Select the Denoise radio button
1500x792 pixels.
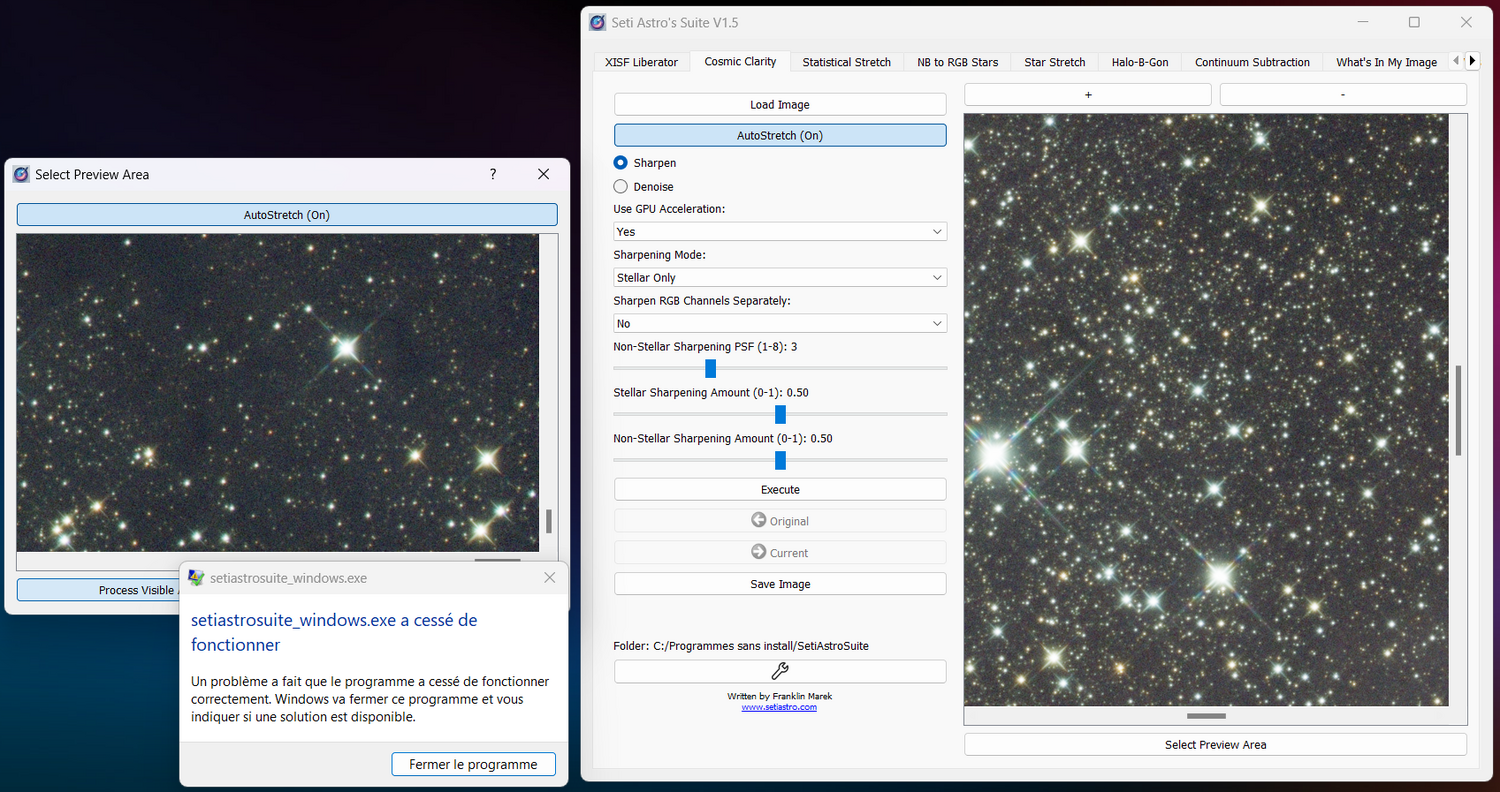point(621,187)
